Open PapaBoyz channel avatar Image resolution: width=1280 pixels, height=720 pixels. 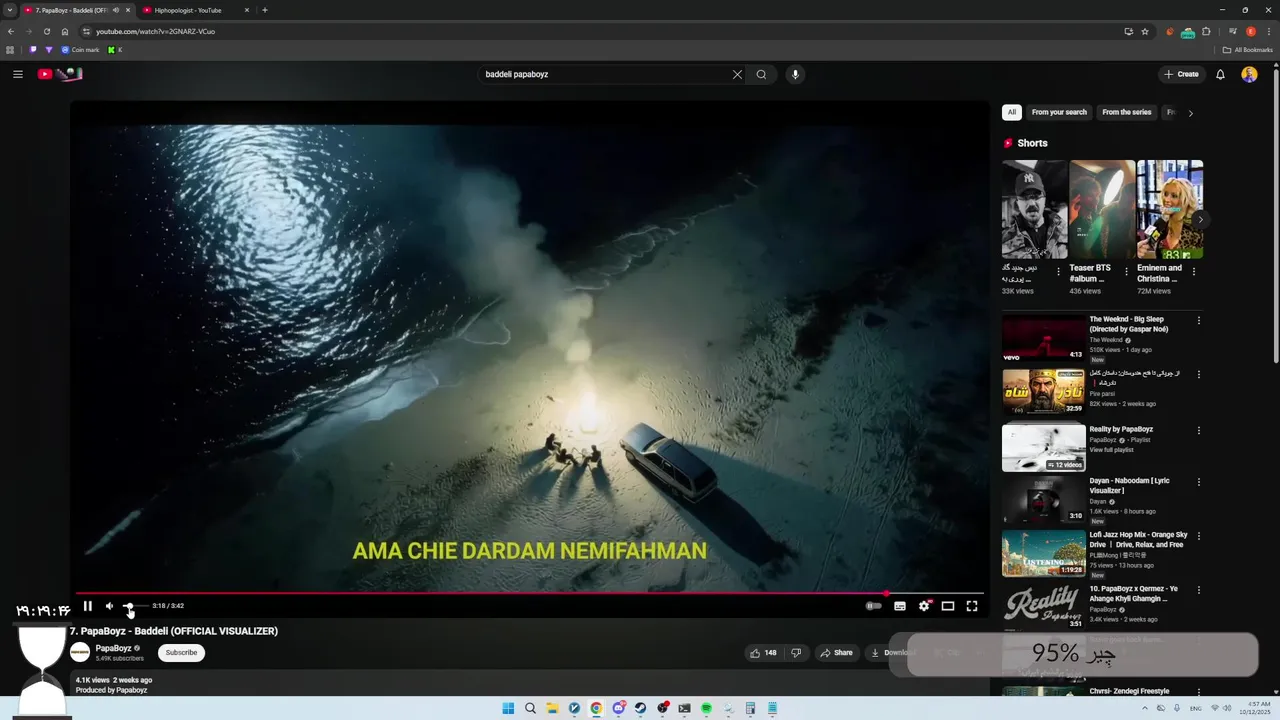pyautogui.click(x=80, y=653)
